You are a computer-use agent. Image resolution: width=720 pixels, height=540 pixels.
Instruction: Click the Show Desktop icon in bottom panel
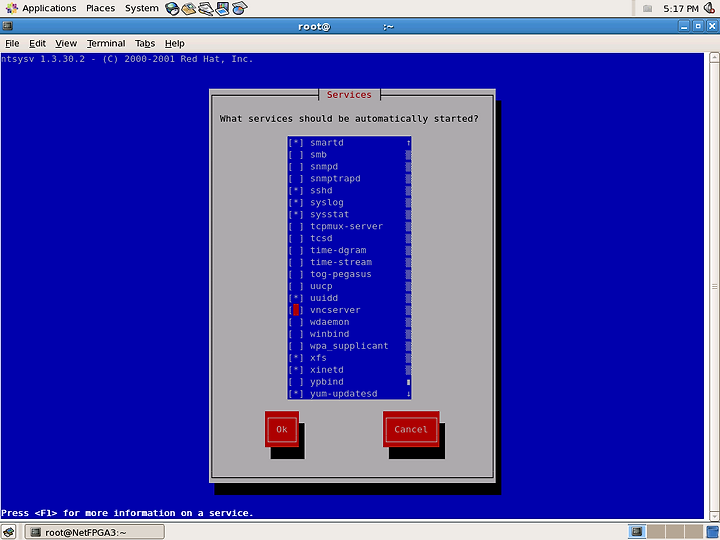8,532
